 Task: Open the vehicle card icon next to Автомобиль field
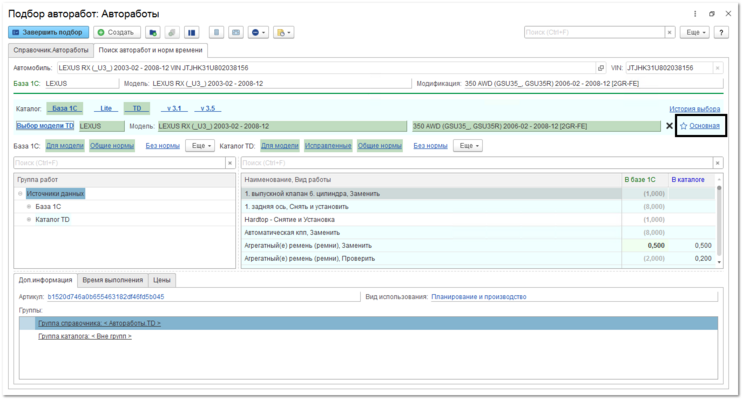[601, 68]
